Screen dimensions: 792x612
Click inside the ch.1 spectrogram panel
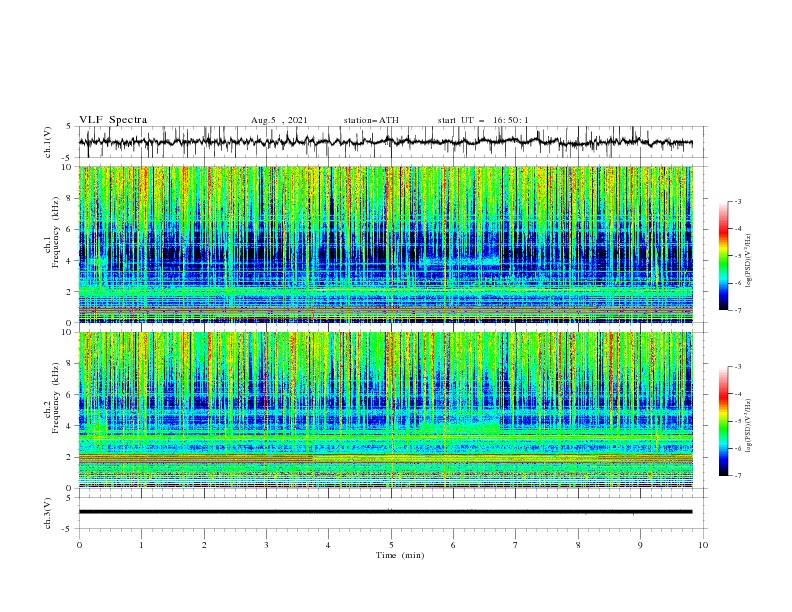385,244
